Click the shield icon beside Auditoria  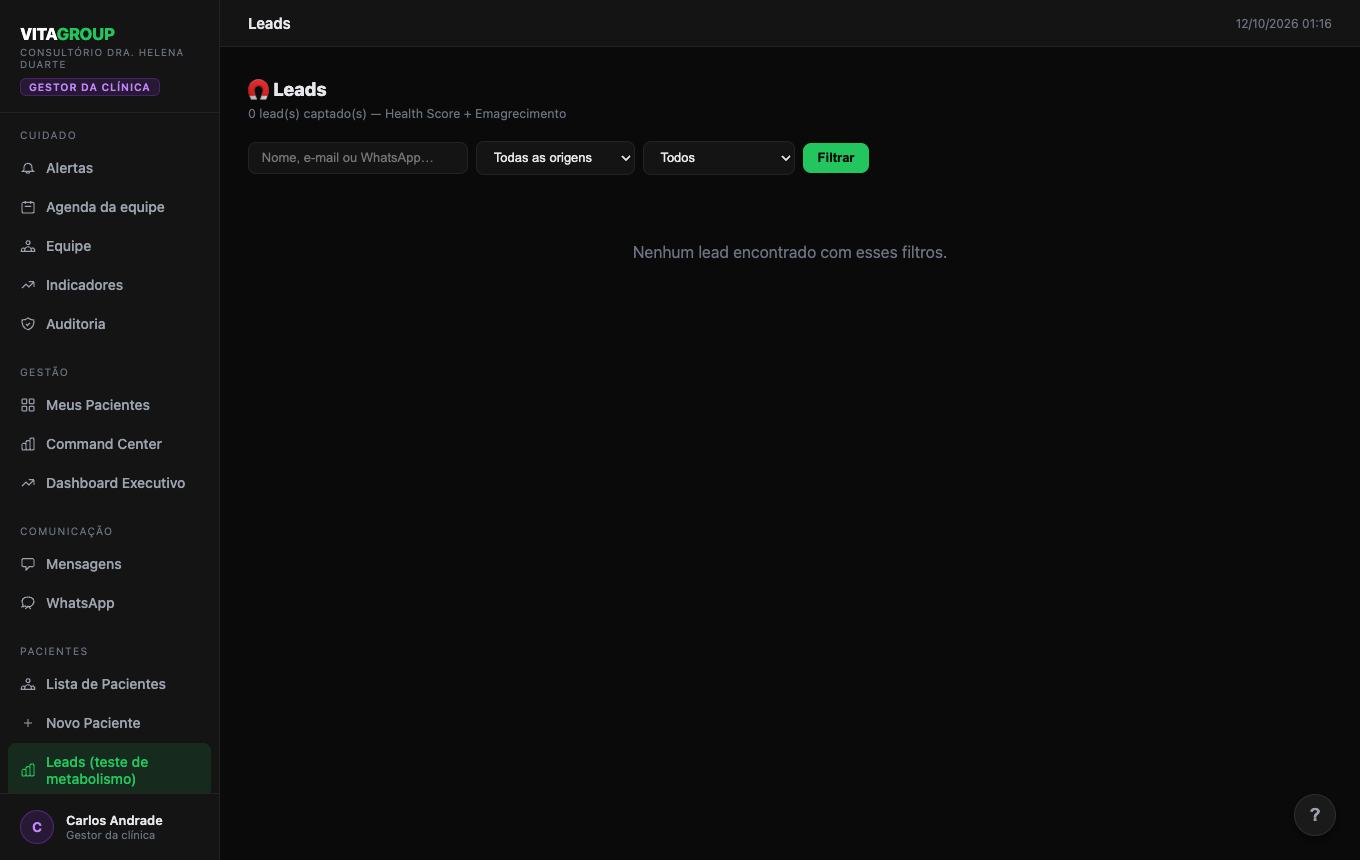pos(28,324)
